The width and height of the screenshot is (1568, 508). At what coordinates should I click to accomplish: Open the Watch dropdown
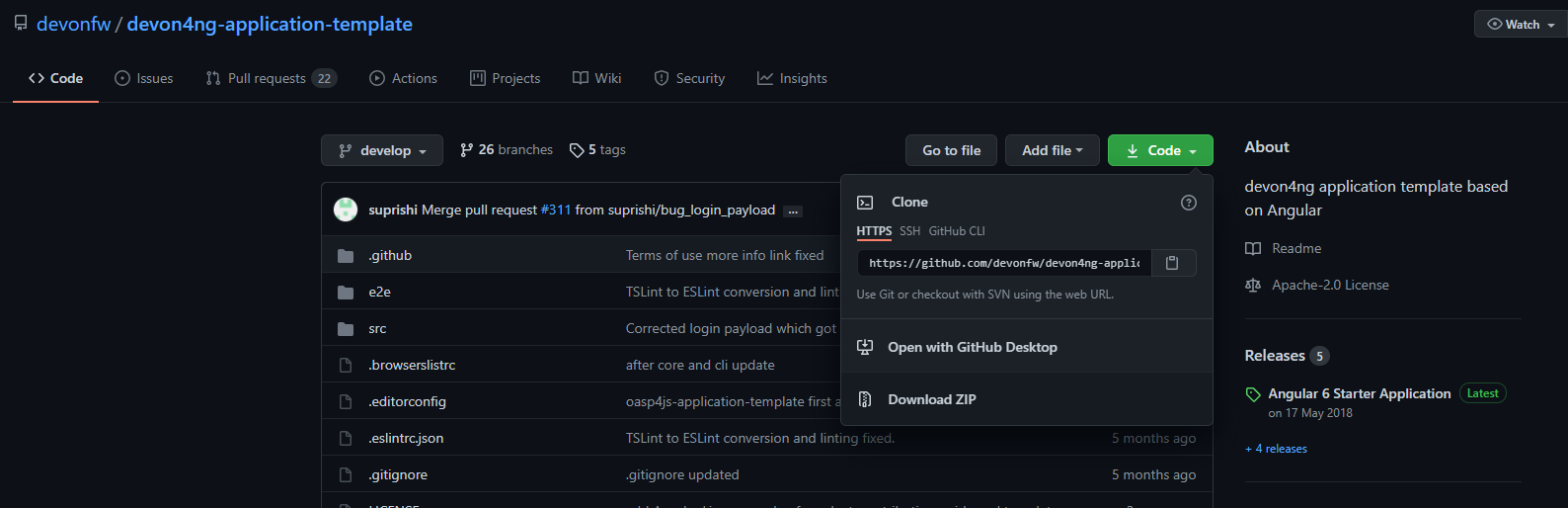[1521, 25]
